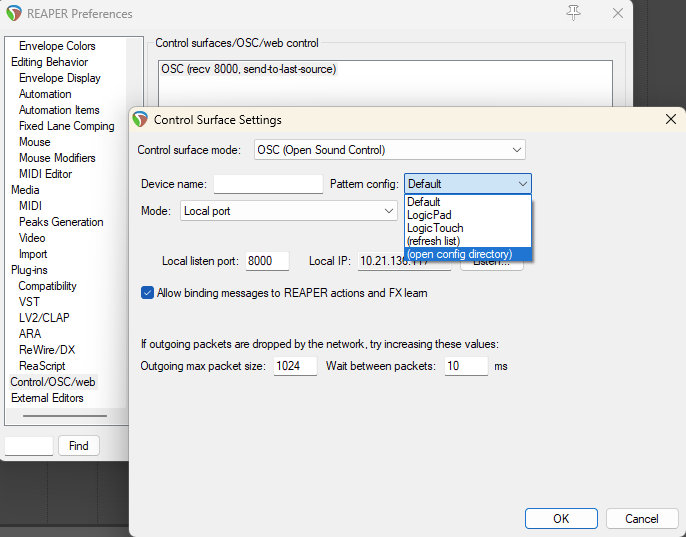Screen dimensions: 686x537
Task: Click the Find button in Preferences
Action: click(x=79, y=446)
